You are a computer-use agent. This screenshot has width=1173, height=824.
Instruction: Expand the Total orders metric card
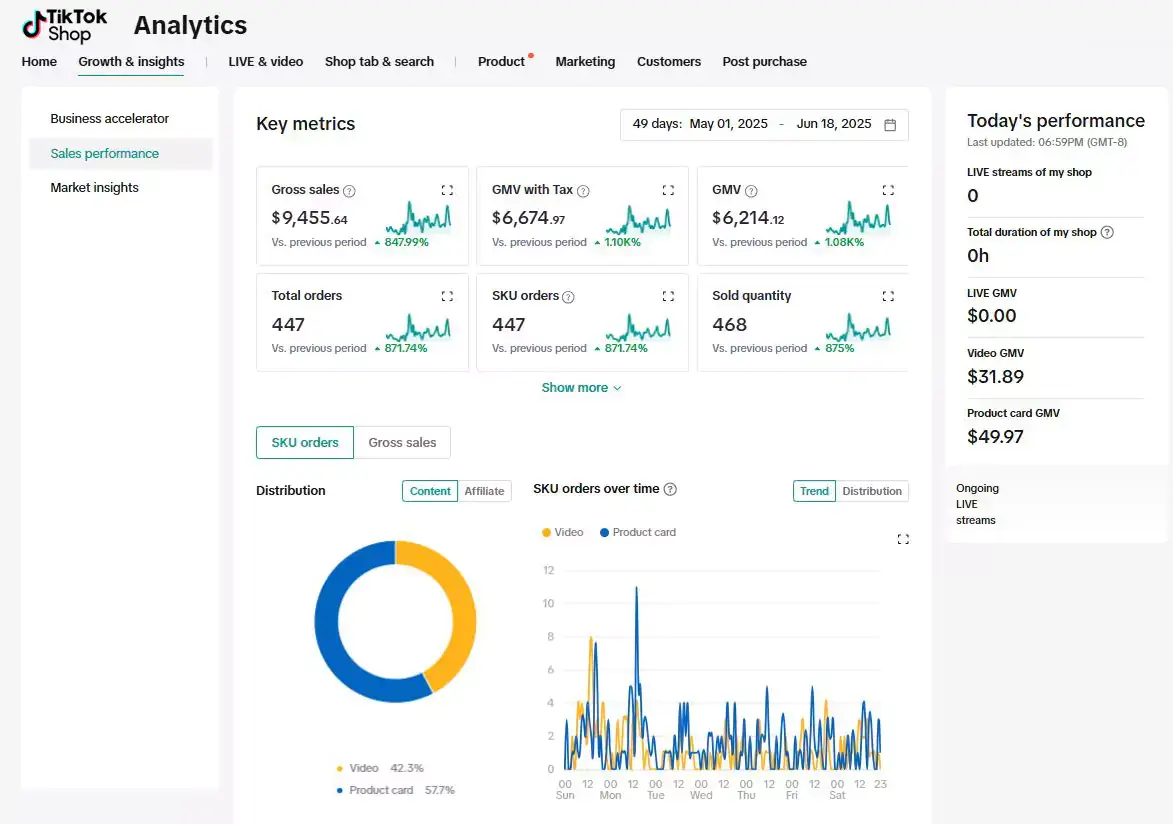tap(447, 296)
